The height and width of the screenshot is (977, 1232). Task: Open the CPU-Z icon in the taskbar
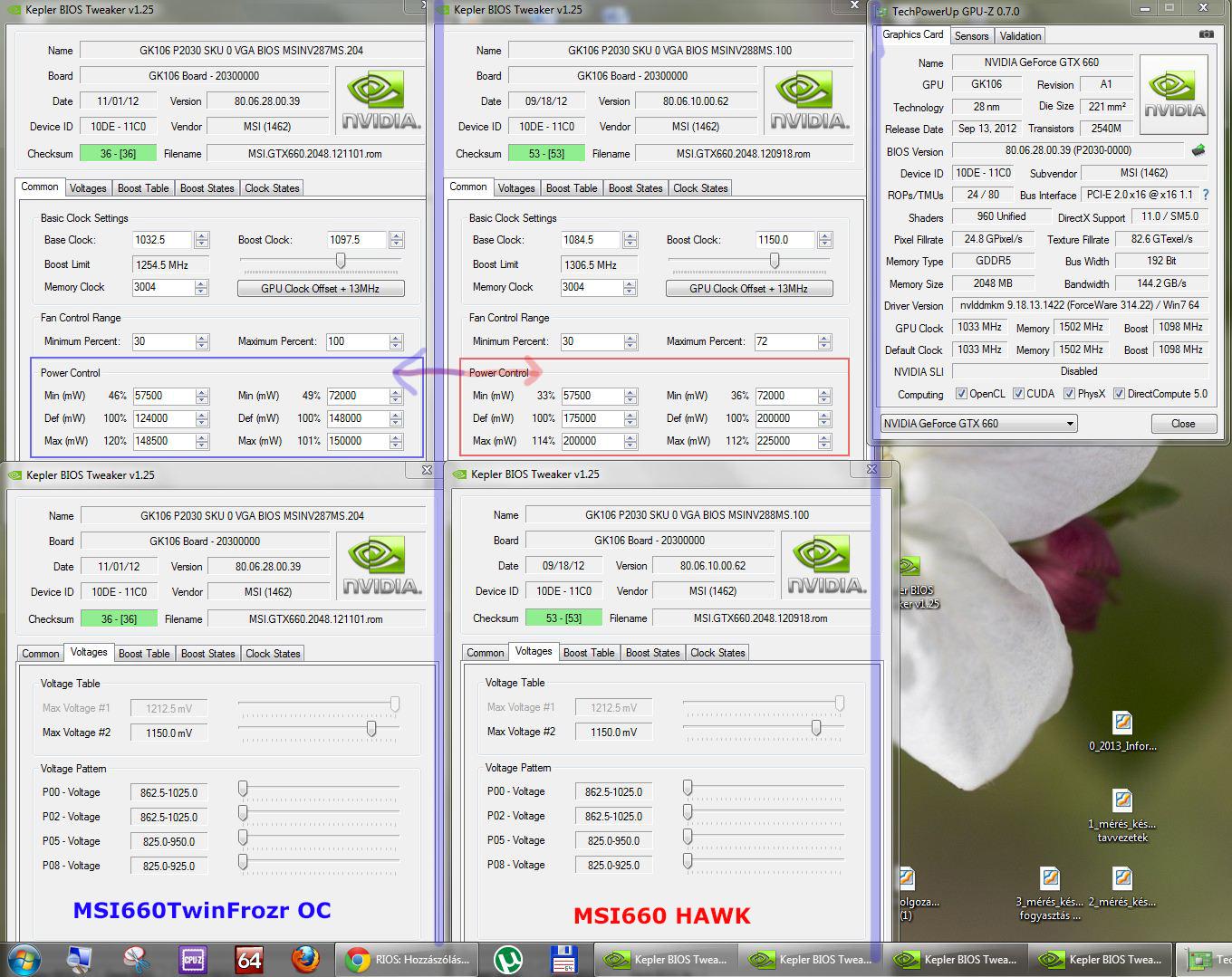click(192, 960)
